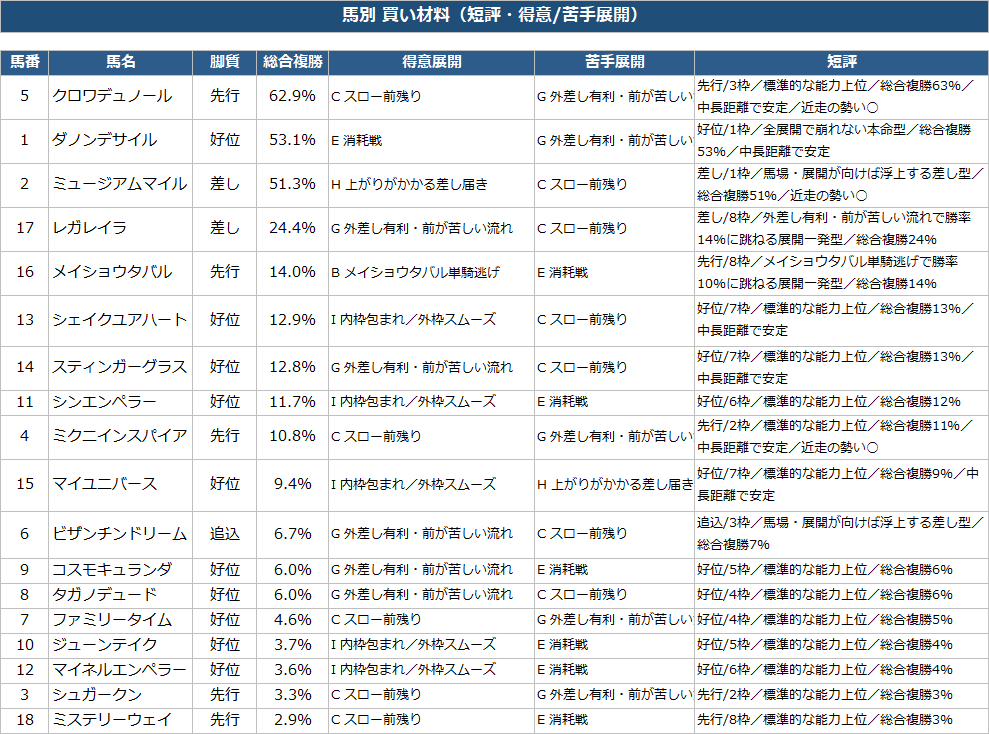This screenshot has height=734, width=989.
Task: Click the 6.7% win rate value
Action: pos(293,533)
